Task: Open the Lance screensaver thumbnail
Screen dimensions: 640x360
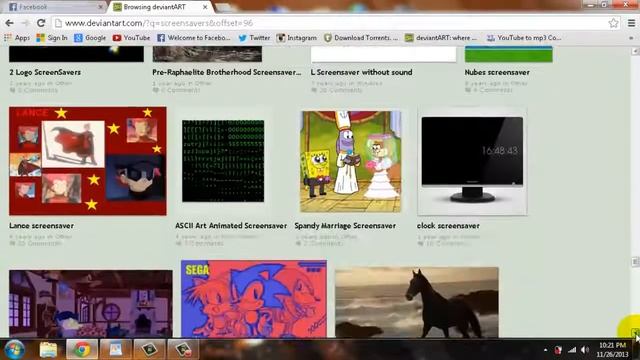Action: (88, 161)
